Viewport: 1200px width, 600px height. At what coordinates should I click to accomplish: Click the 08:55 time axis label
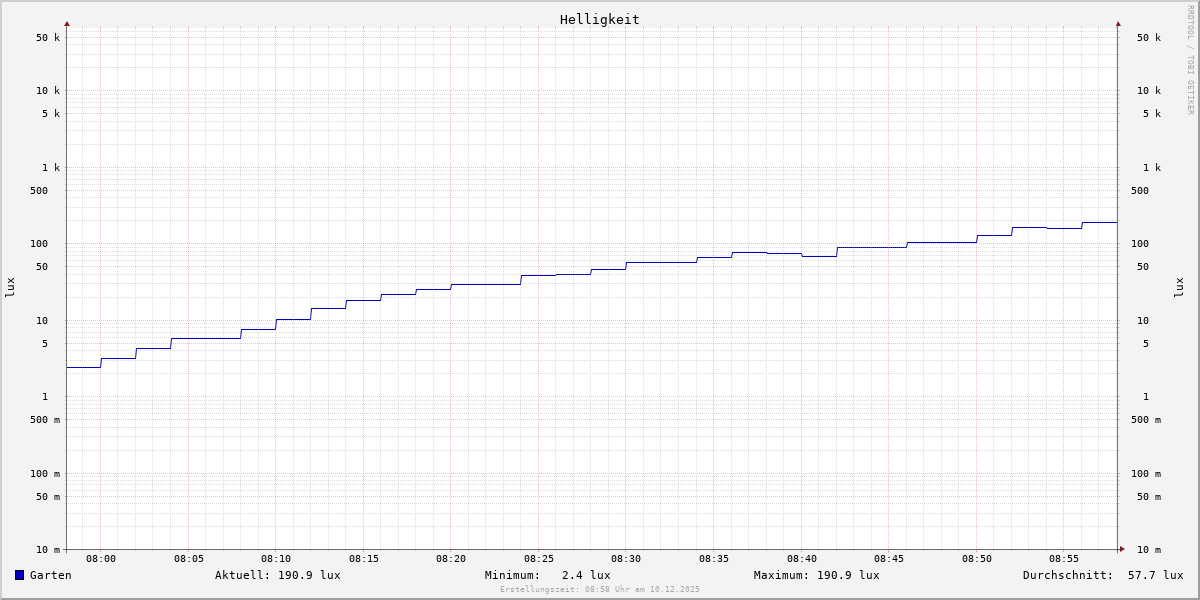tap(1064, 559)
